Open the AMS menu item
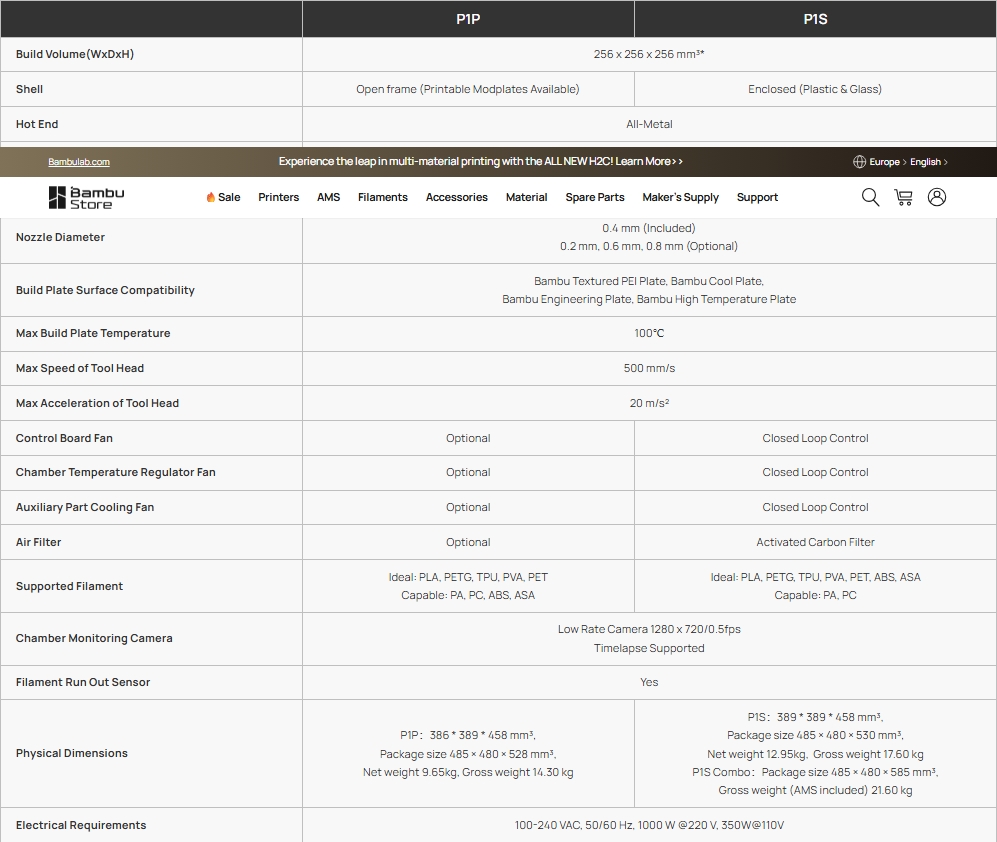 coord(328,198)
